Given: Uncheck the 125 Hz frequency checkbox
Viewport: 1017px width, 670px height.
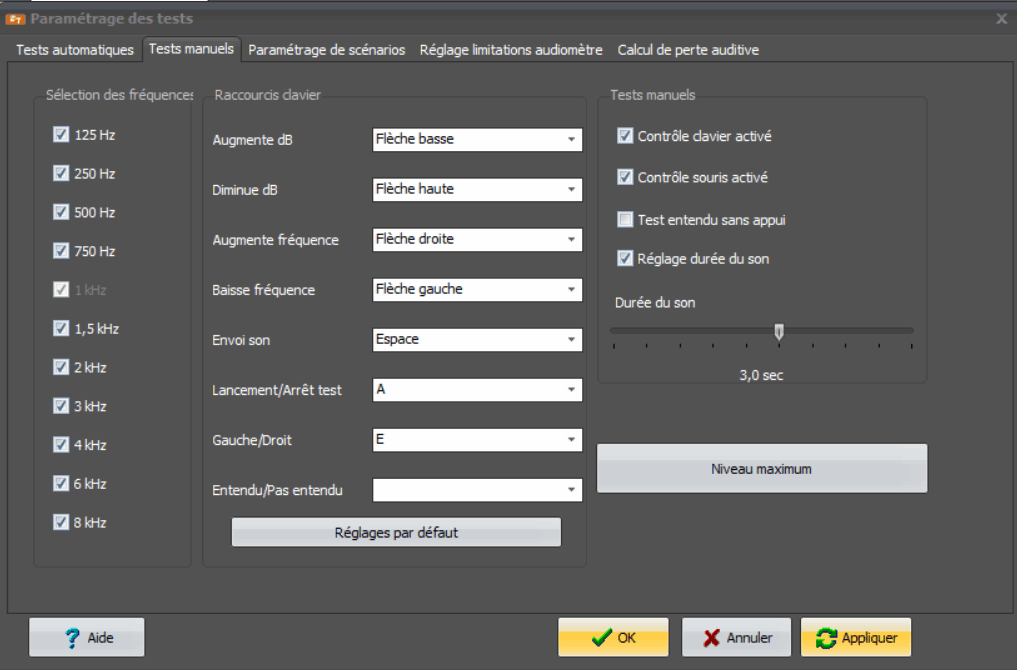Looking at the screenshot, I should [x=61, y=135].
